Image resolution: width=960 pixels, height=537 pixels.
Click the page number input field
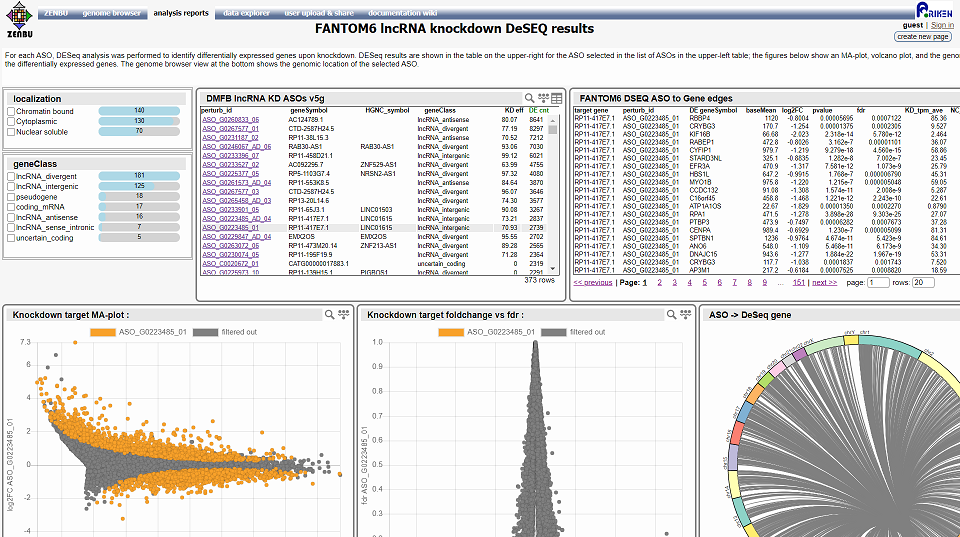click(x=878, y=283)
